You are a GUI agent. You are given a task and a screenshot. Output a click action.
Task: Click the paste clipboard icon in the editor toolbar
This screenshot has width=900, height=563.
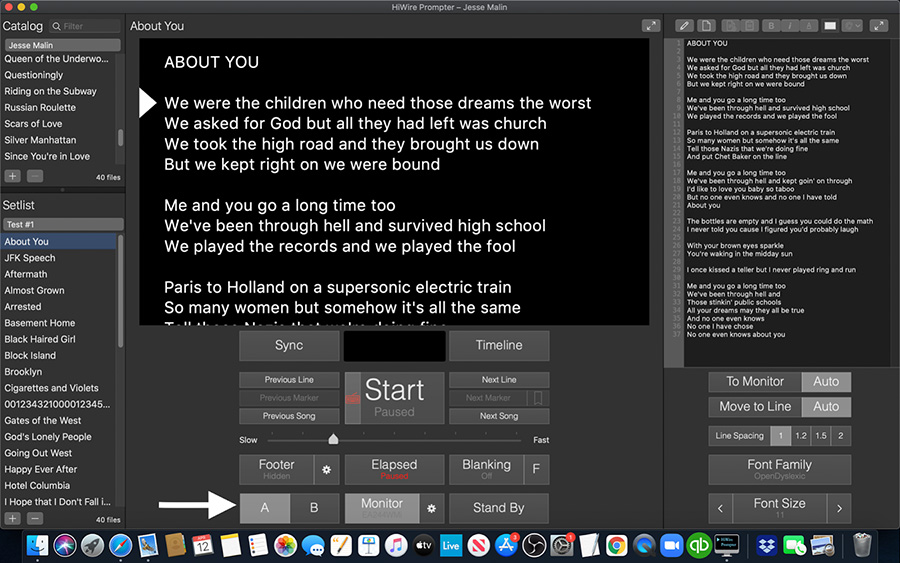click(750, 26)
